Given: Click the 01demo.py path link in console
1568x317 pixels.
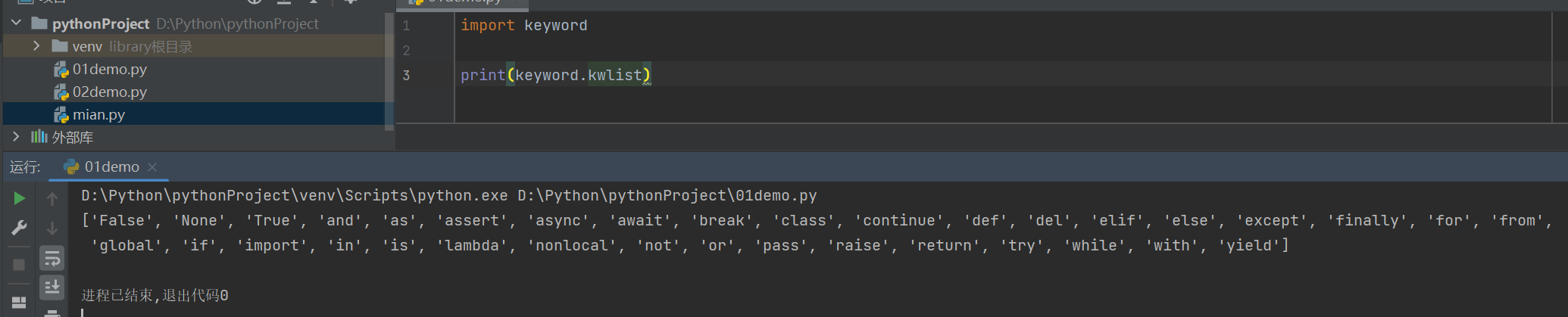Looking at the screenshot, I should tap(667, 196).
